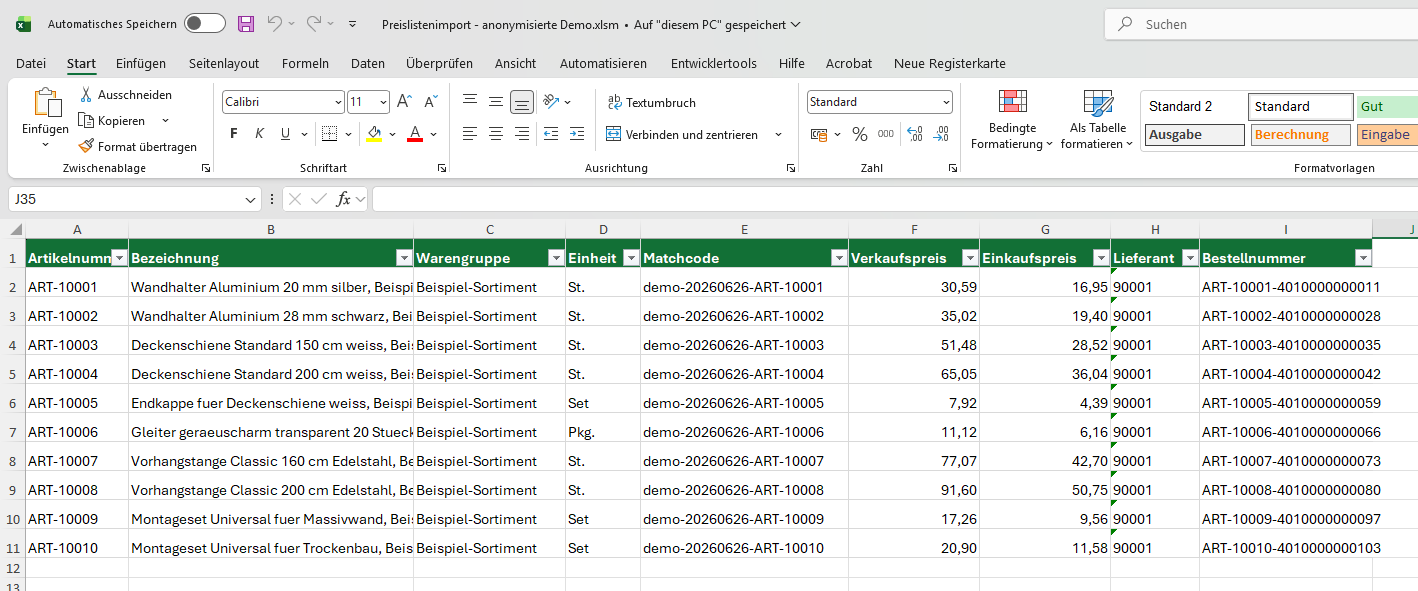Open Lieferant column filter dropdown
1418x591 pixels.
click(1189, 258)
